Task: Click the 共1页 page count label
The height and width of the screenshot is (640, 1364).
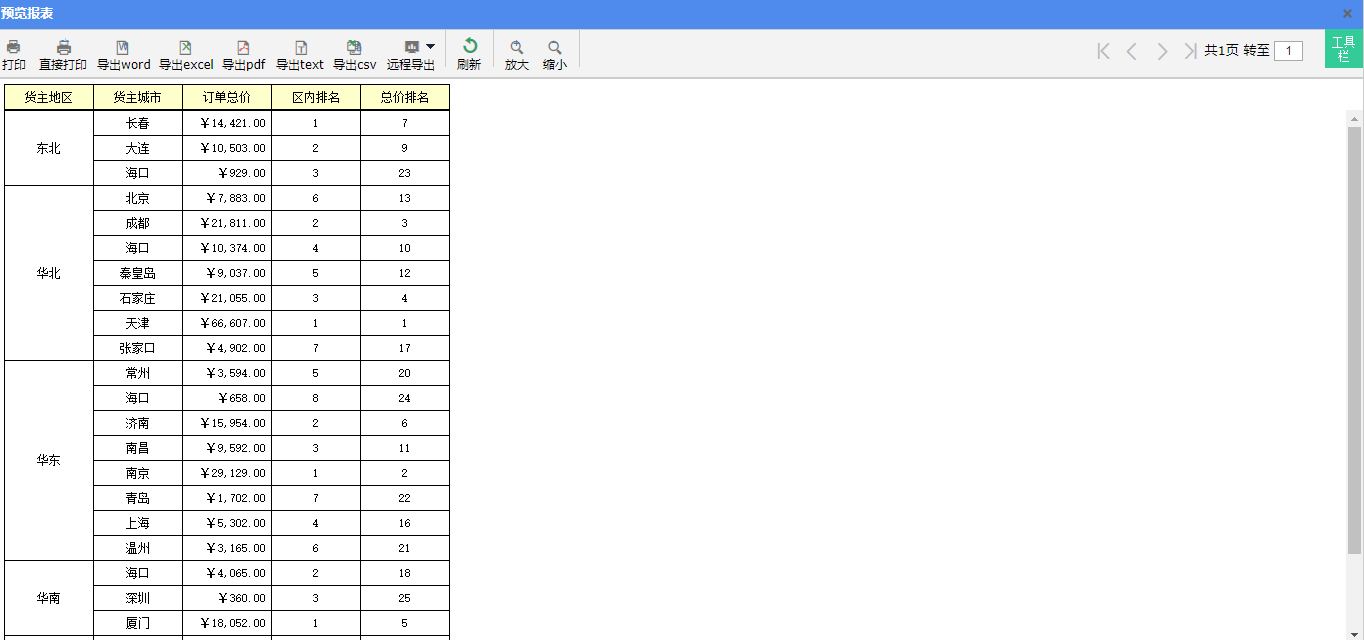Action: pyautogui.click(x=1221, y=50)
